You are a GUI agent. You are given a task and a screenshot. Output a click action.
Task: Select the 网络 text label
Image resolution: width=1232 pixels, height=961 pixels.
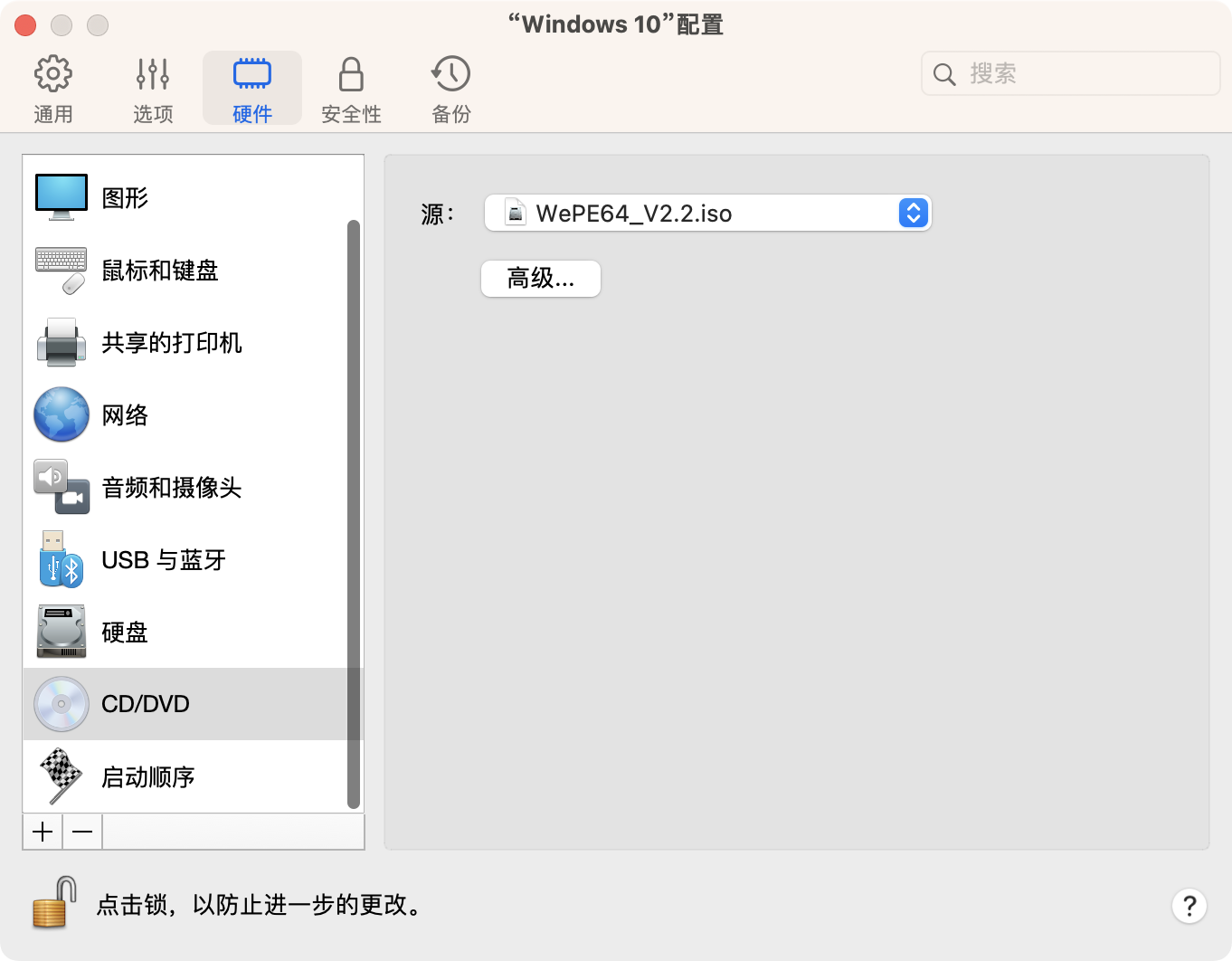125,415
